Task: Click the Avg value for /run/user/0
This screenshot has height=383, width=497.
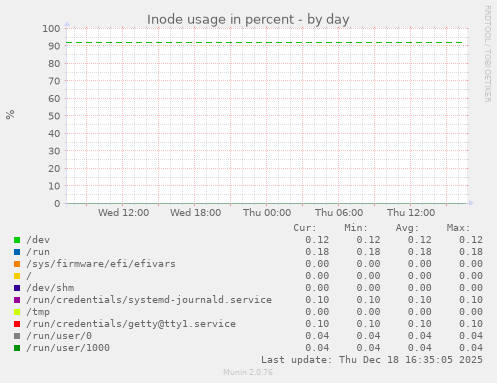Action: (419, 336)
